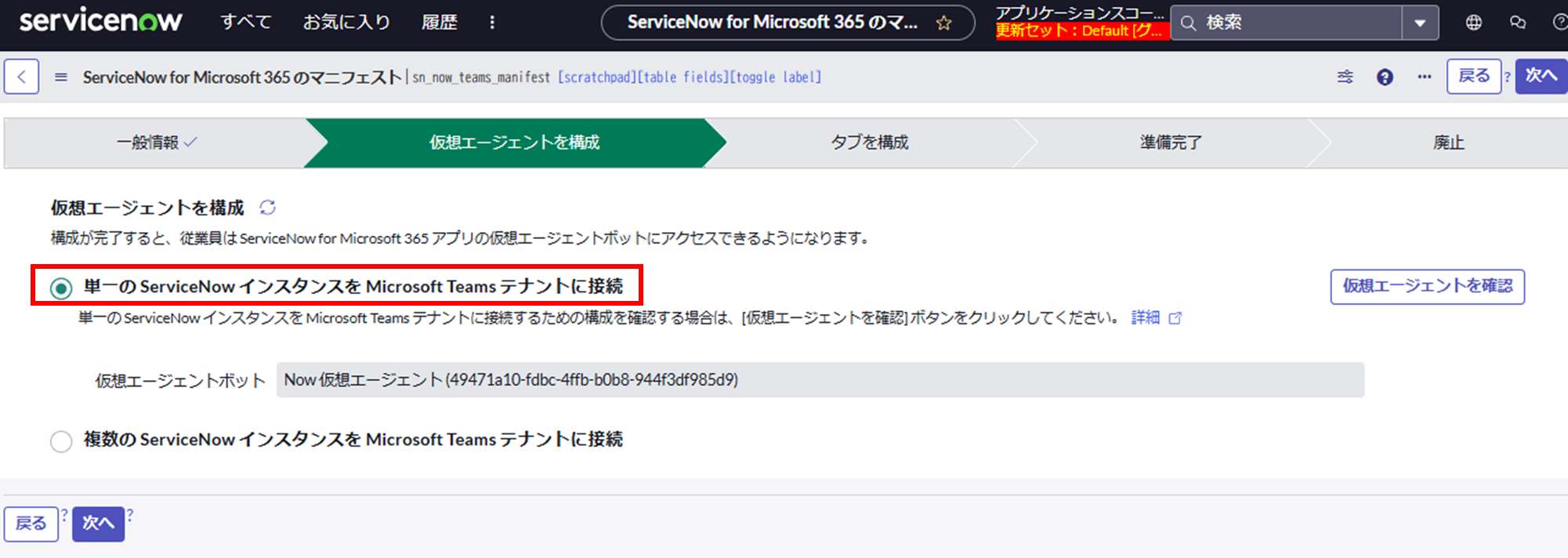Open the globe scope selector icon
This screenshot has width=1568, height=558.
click(x=1474, y=23)
